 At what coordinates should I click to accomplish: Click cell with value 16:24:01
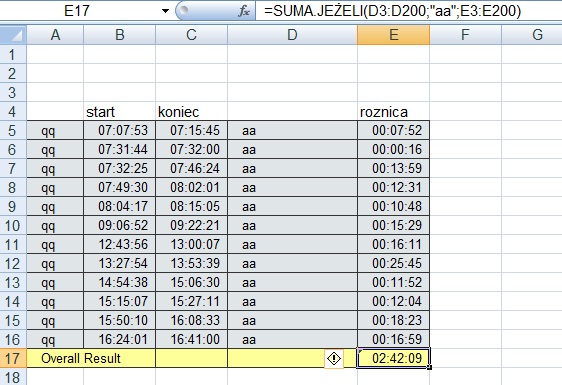tap(120, 339)
